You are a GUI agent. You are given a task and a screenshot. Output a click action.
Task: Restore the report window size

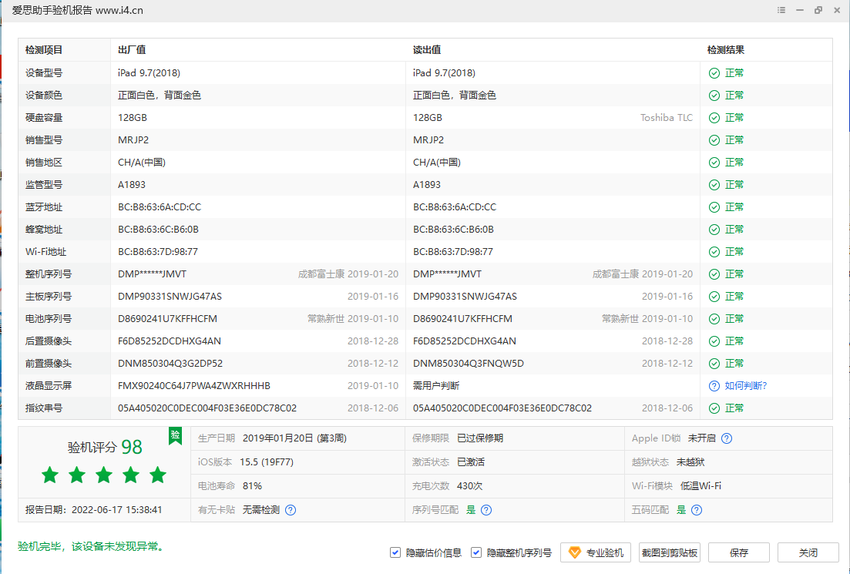(818, 10)
